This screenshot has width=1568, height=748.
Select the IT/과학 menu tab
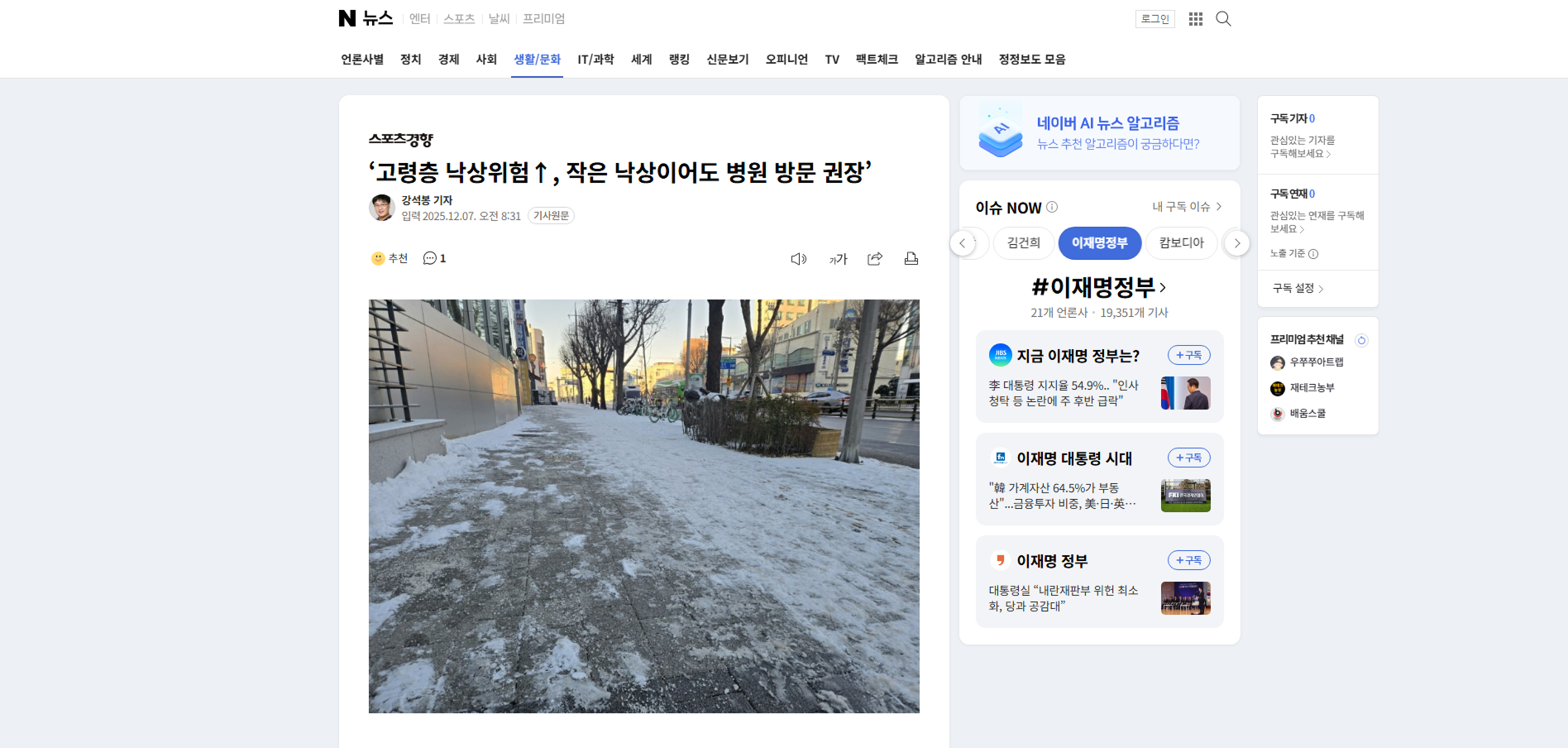point(595,60)
